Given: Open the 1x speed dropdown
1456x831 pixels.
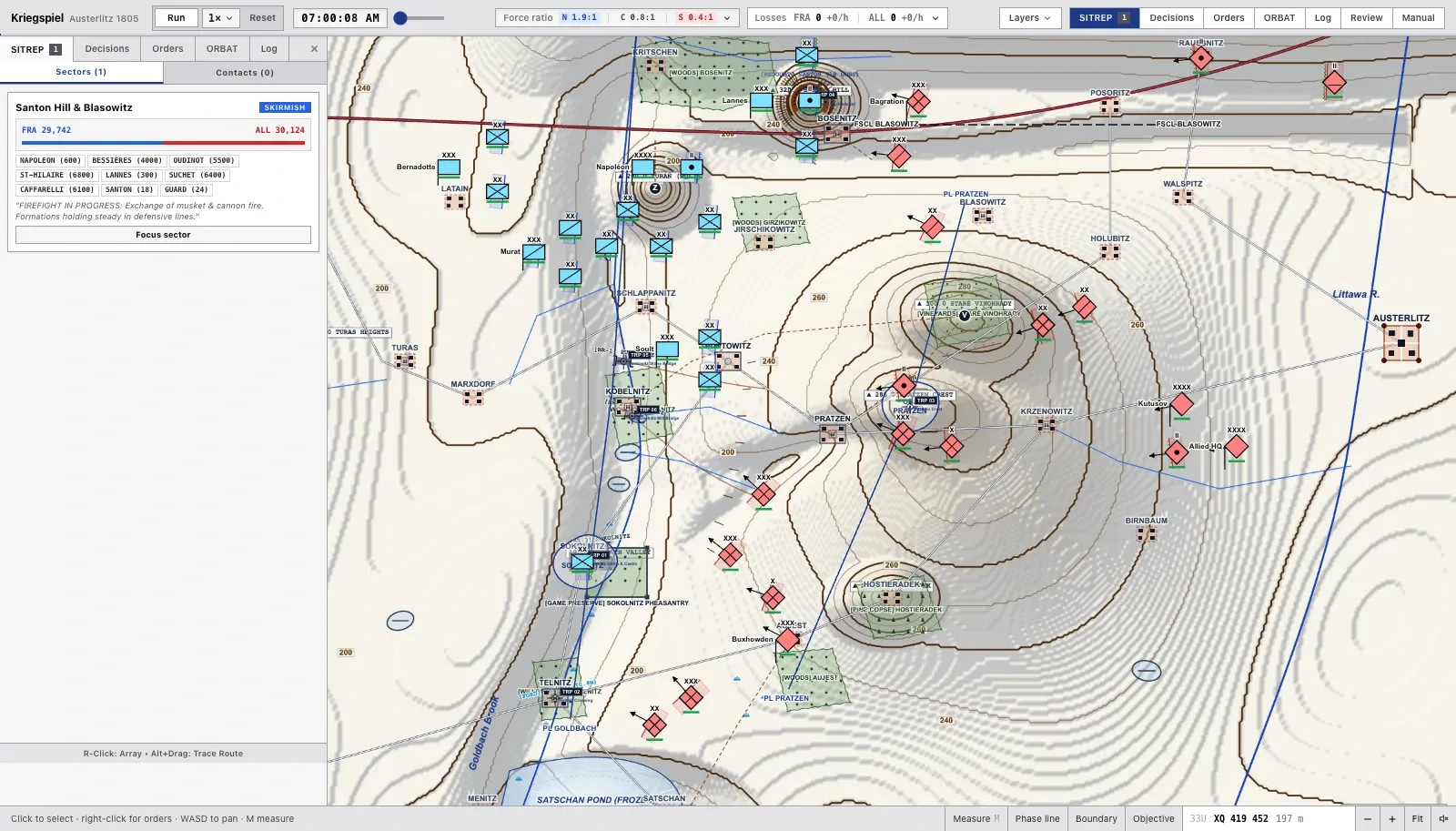Looking at the screenshot, I should (220, 18).
